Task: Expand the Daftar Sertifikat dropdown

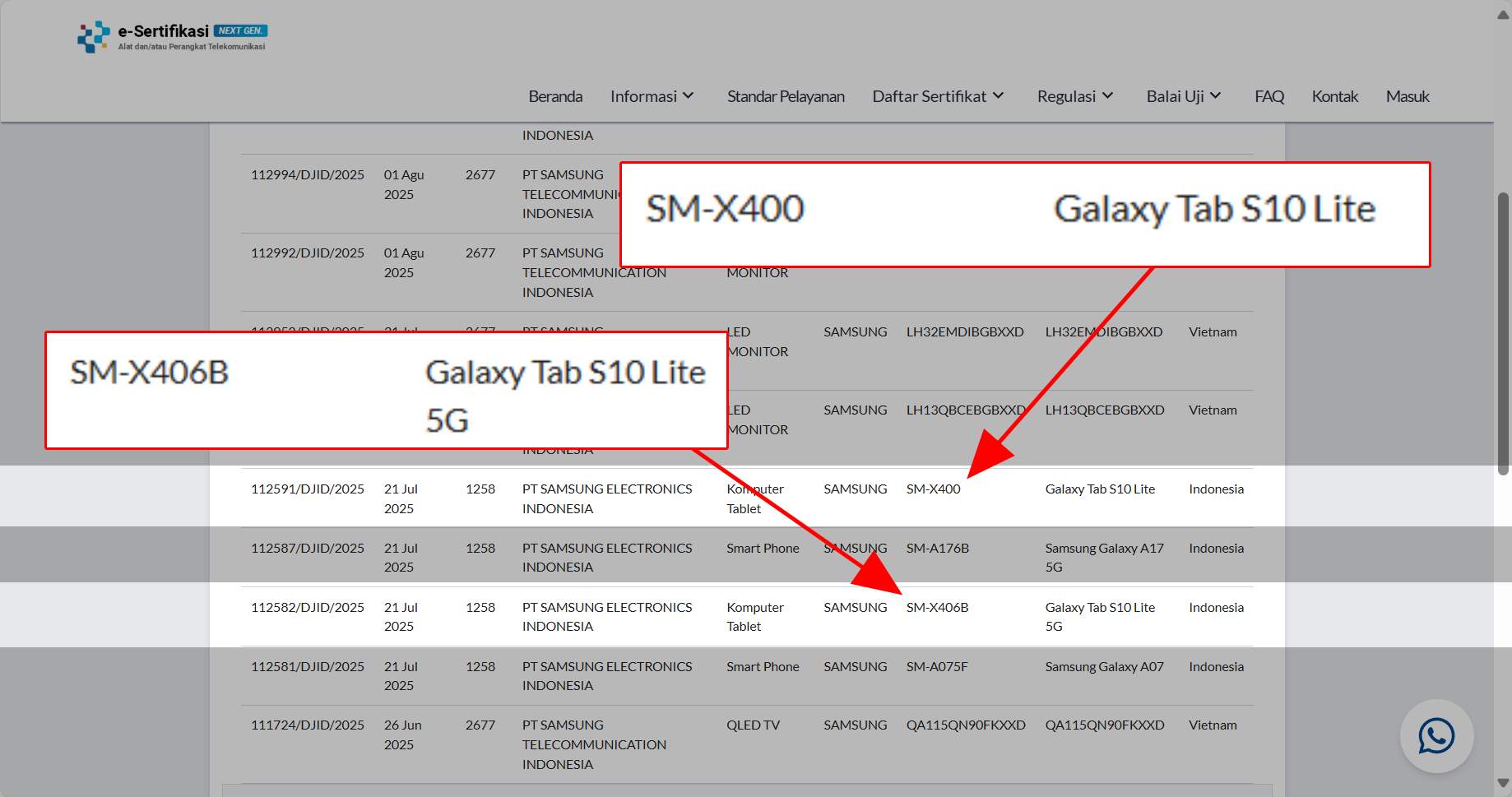Action: tap(938, 96)
